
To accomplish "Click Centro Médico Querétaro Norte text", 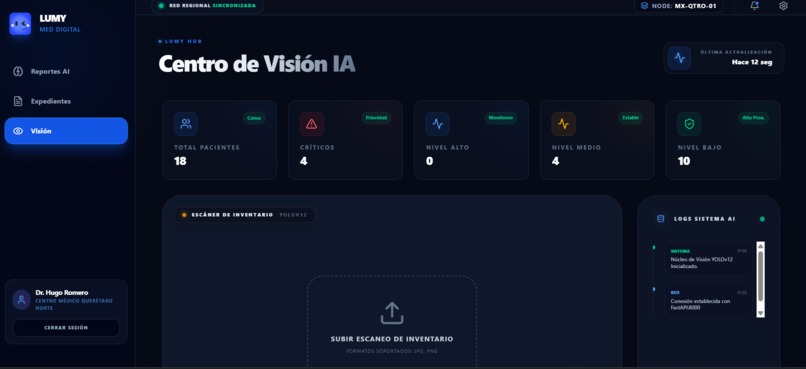I will tap(74, 304).
